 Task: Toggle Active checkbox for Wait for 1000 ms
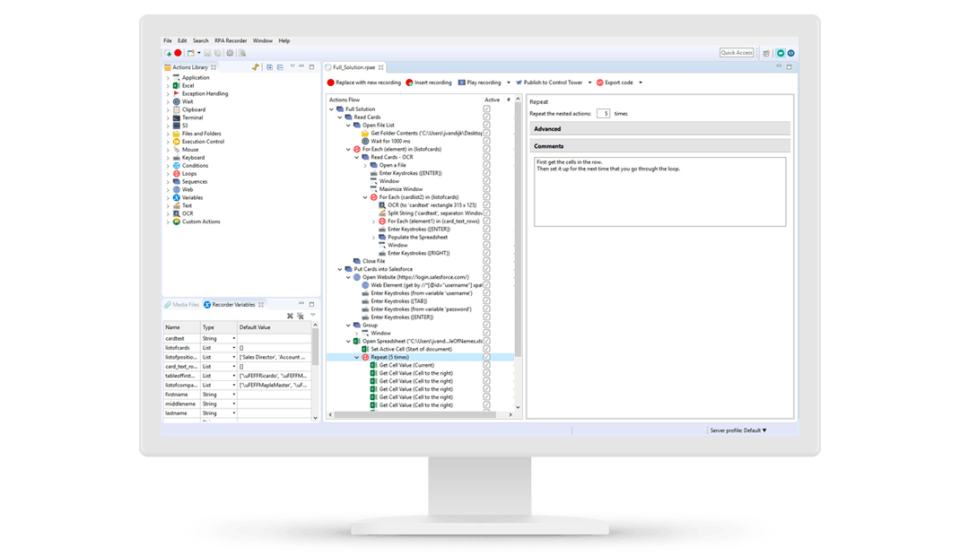[x=487, y=141]
